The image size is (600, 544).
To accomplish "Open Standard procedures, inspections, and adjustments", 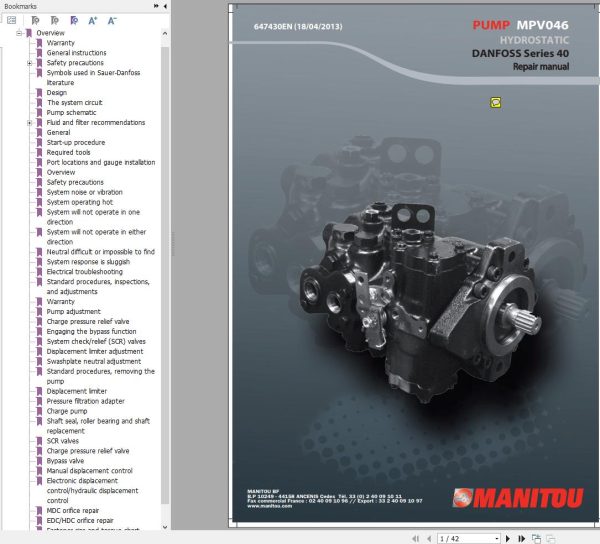I will click(98, 287).
